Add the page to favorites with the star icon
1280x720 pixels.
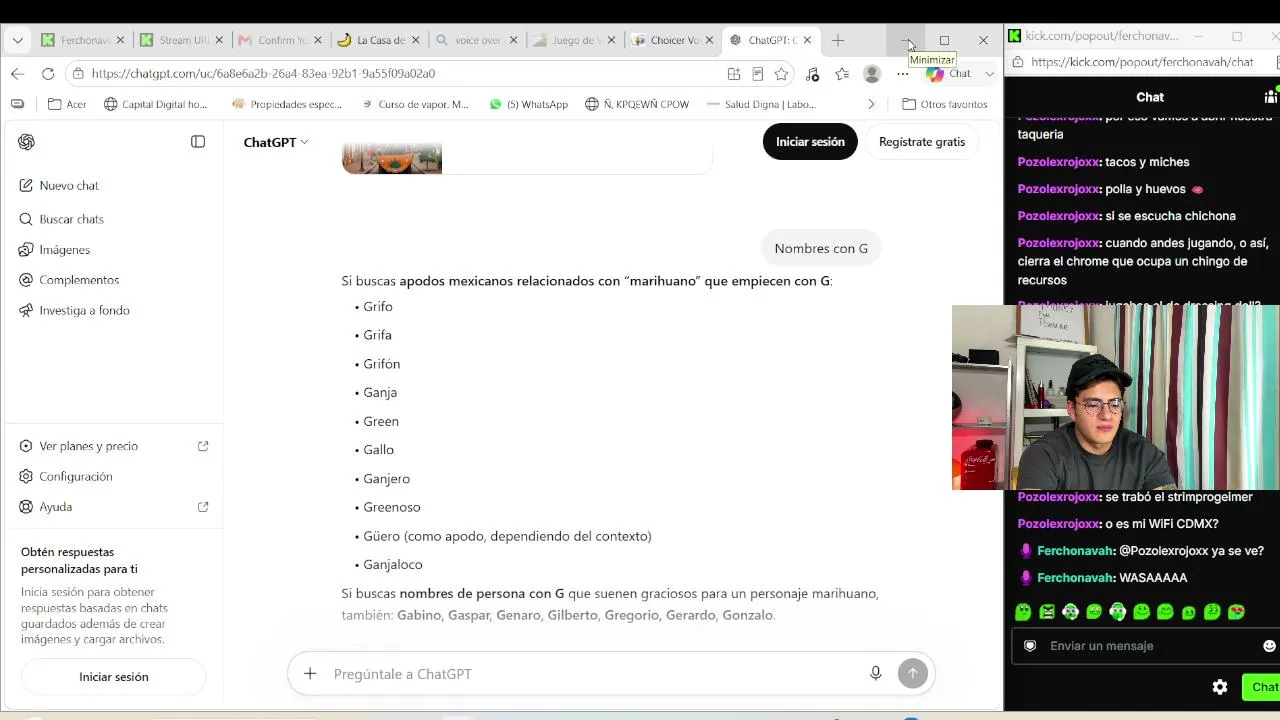point(781,74)
